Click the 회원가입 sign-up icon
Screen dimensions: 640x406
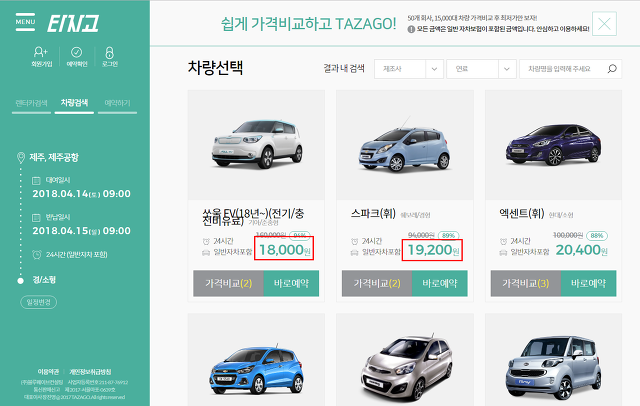(41, 52)
